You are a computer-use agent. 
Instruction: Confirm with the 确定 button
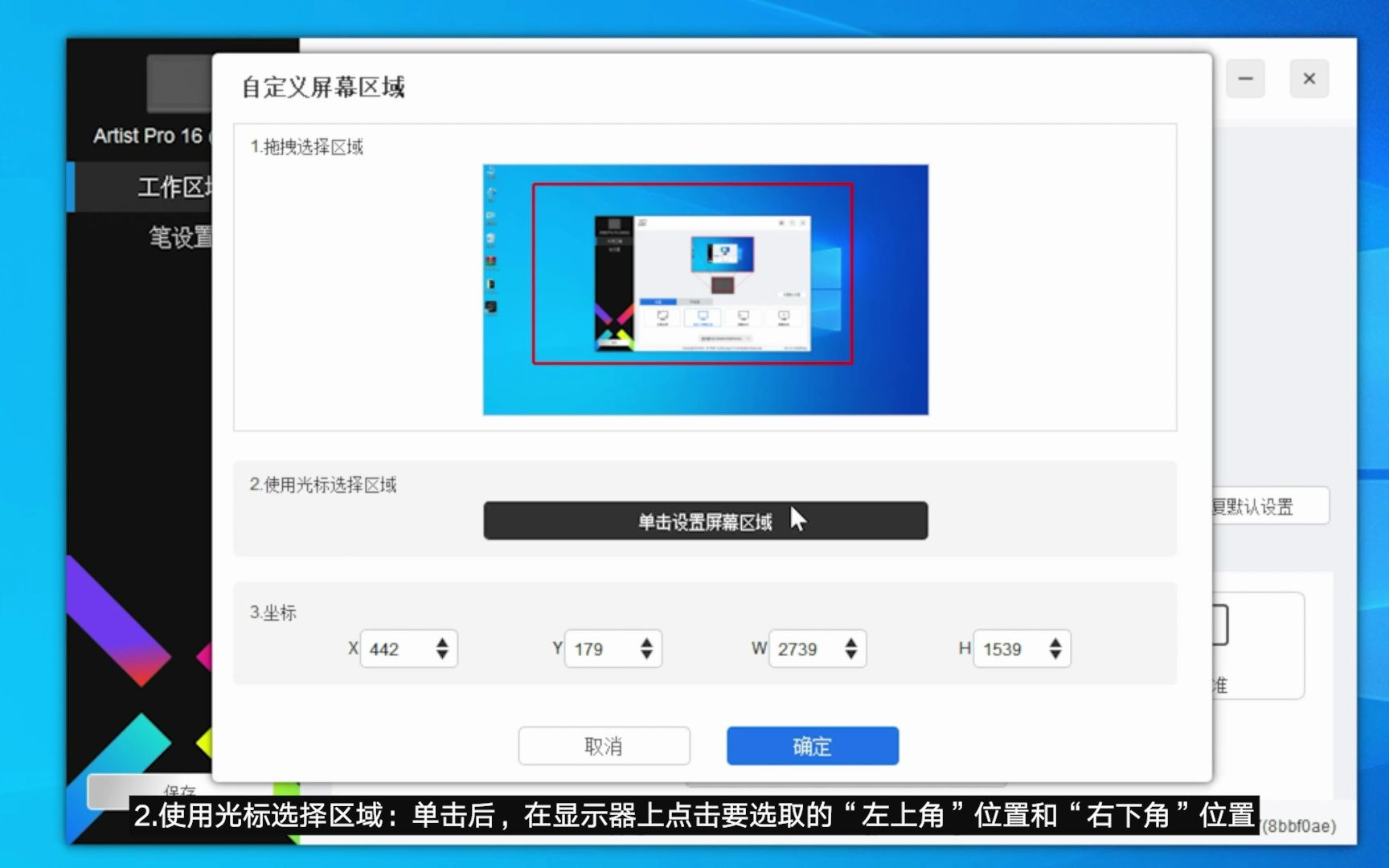811,746
